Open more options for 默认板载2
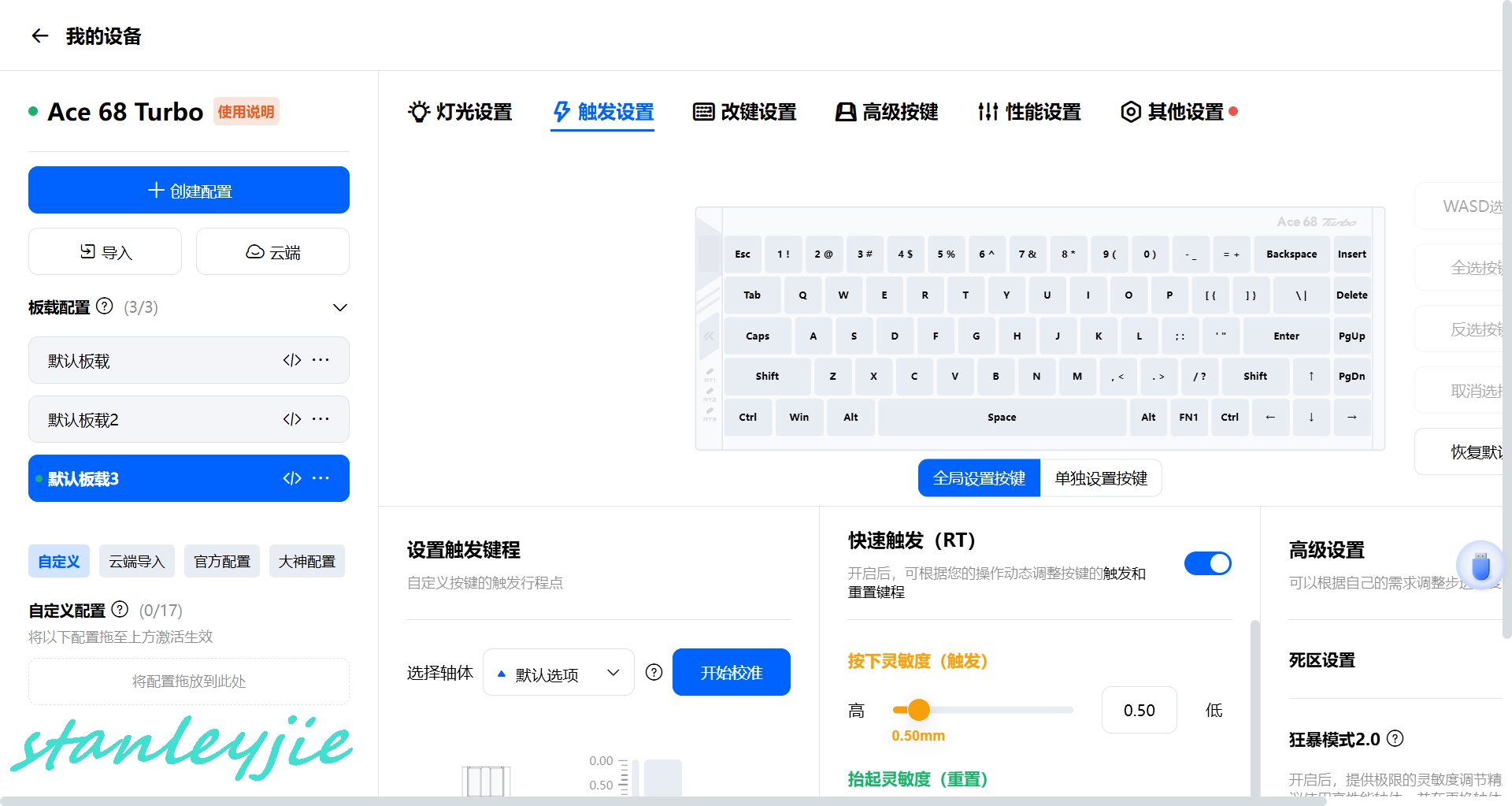1512x806 pixels. [321, 419]
